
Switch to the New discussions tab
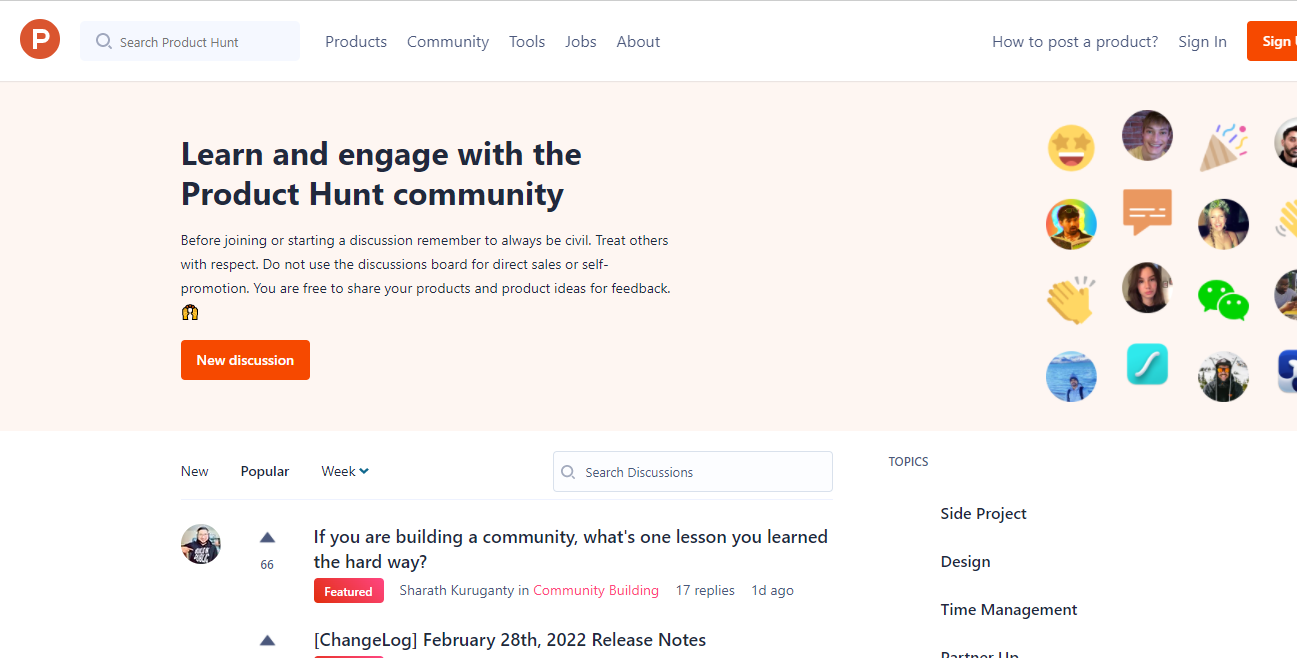pyautogui.click(x=195, y=471)
